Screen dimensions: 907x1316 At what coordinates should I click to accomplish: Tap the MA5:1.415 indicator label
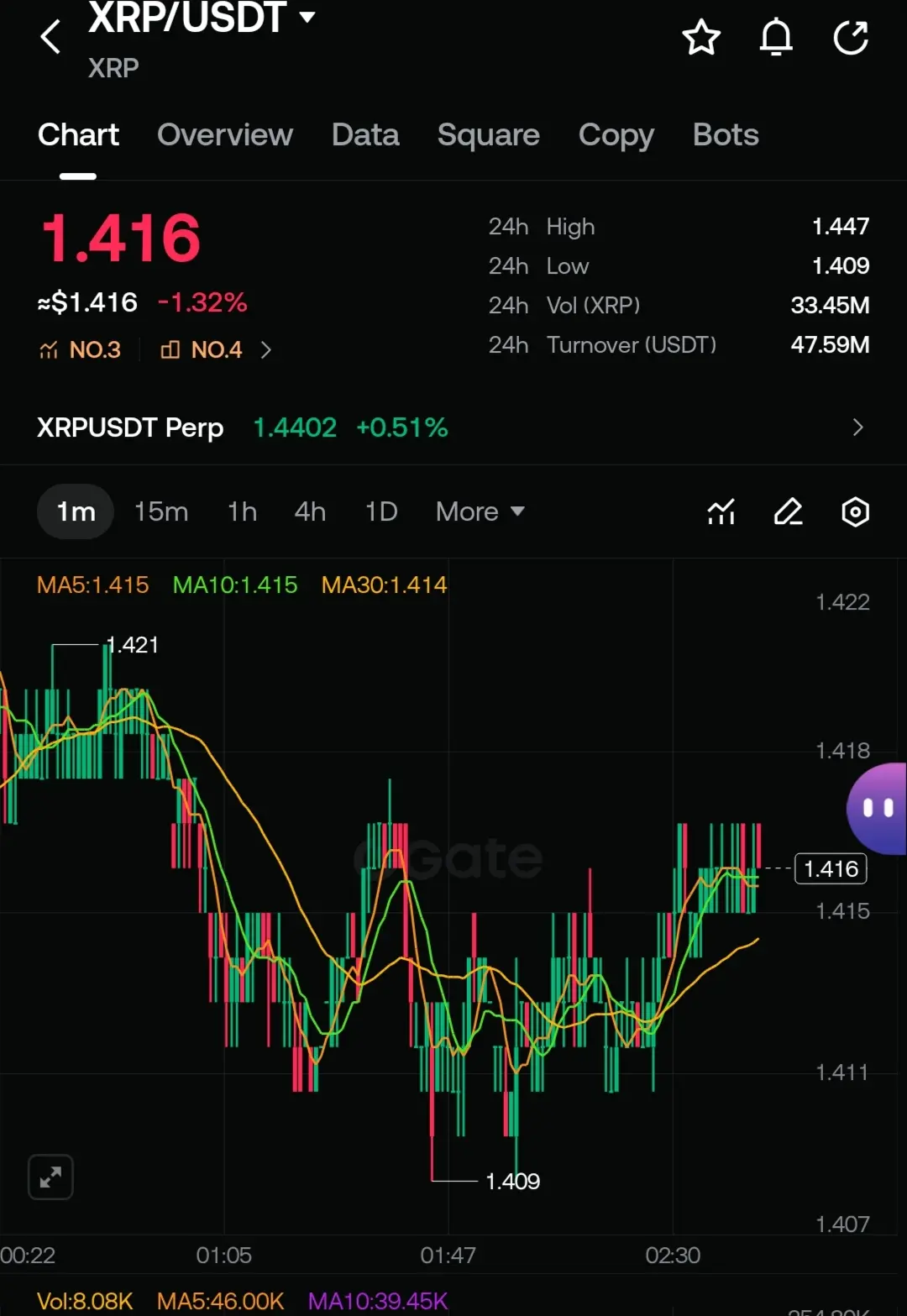pos(92,585)
